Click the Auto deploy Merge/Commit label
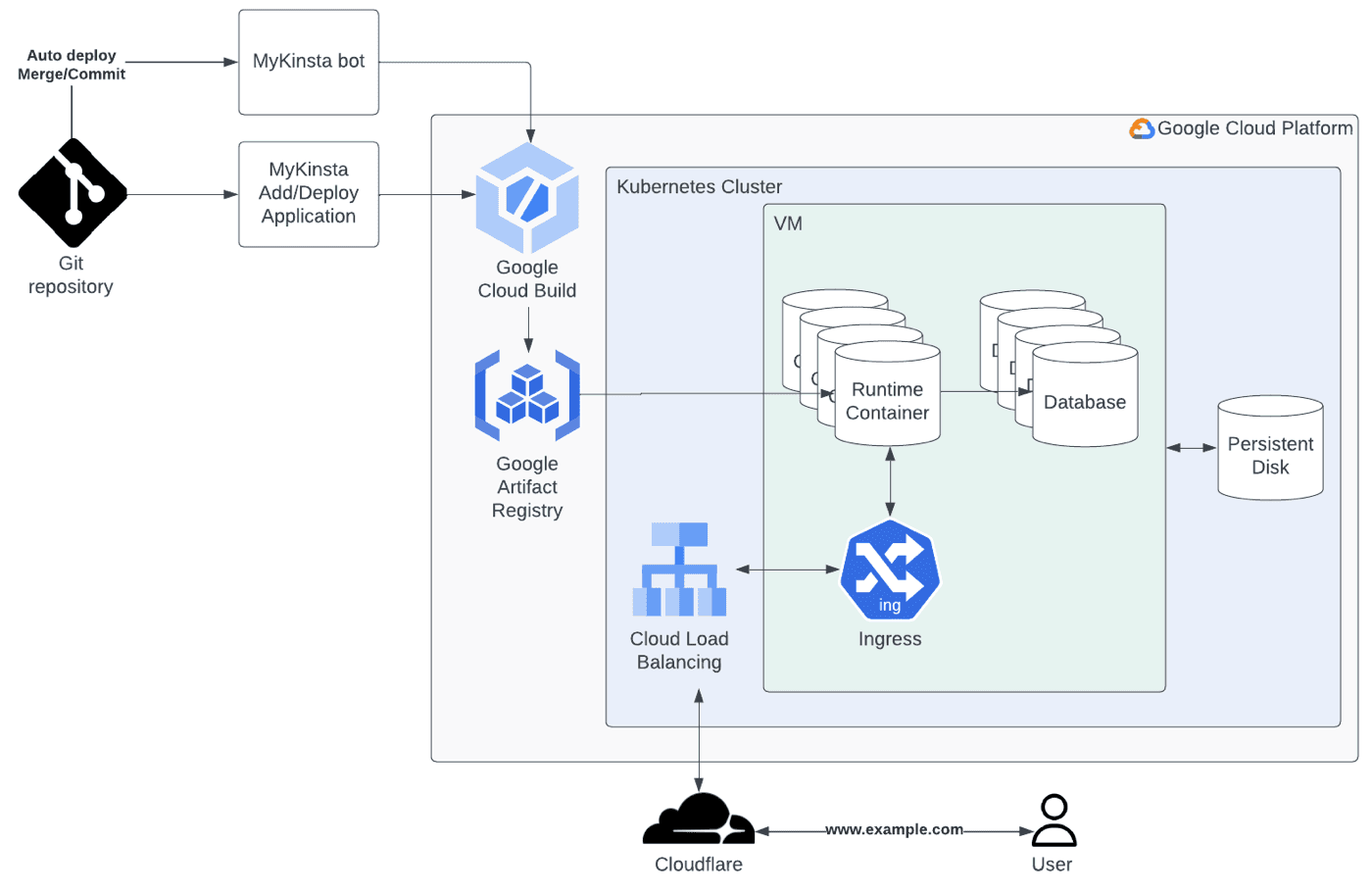Viewport: 1372px width, 893px height. coord(72,65)
